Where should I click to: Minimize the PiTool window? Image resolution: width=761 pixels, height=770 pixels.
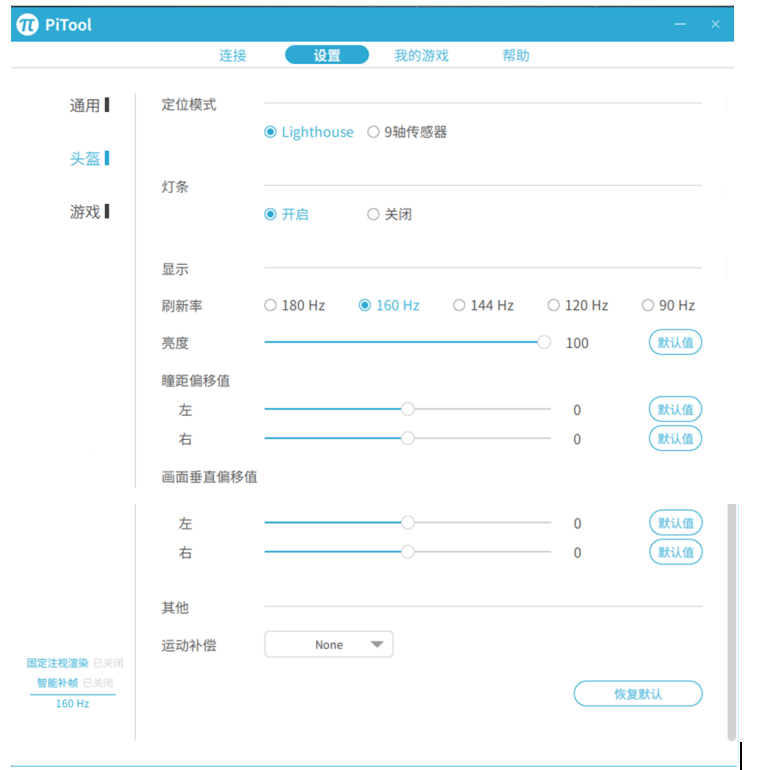point(680,24)
